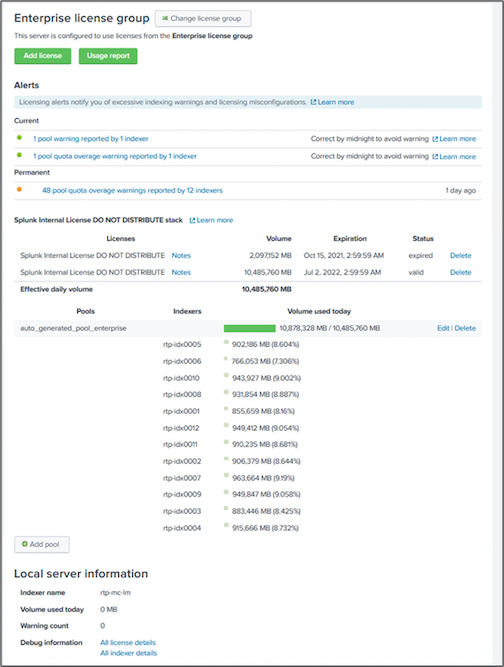Click the Add pool button

tap(42, 544)
